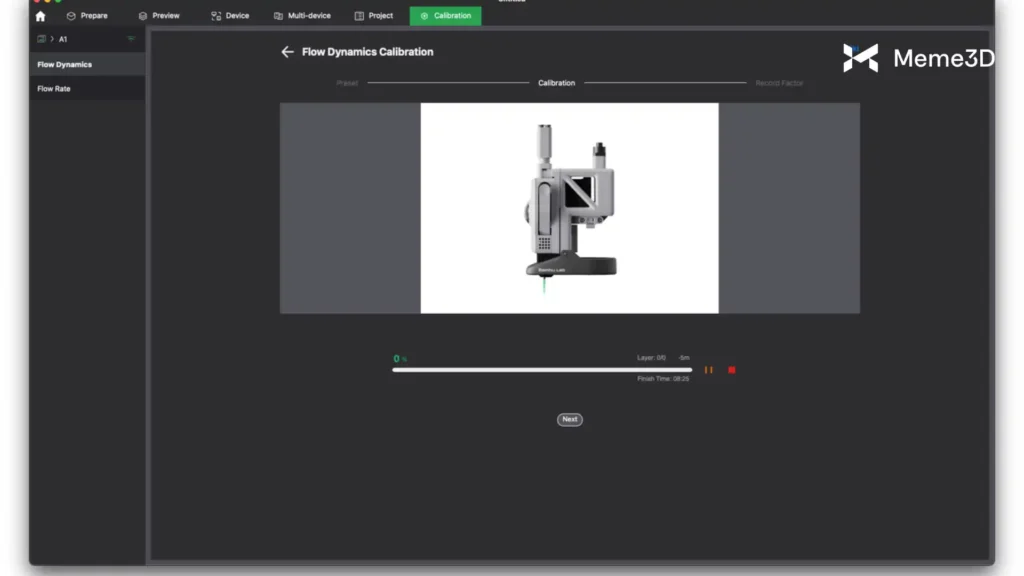The height and width of the screenshot is (576, 1024).
Task: Select Flow Dynamics in the sidebar
Action: [65, 65]
